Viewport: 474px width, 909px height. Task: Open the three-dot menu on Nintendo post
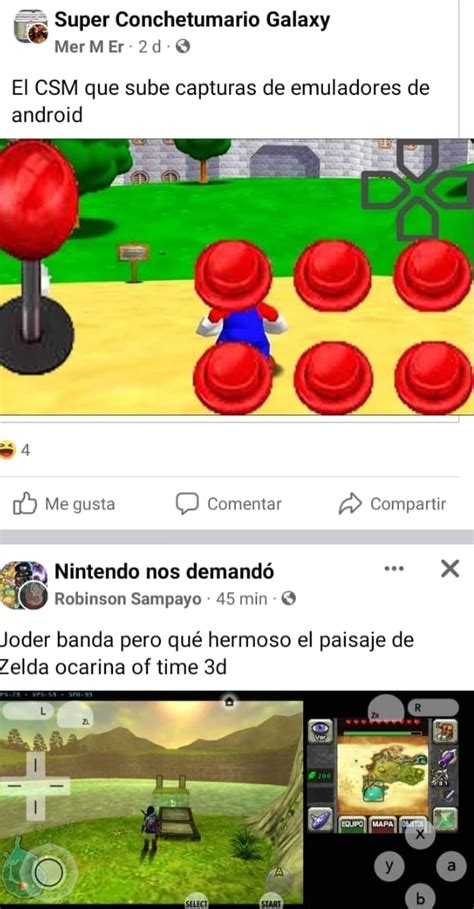(394, 569)
